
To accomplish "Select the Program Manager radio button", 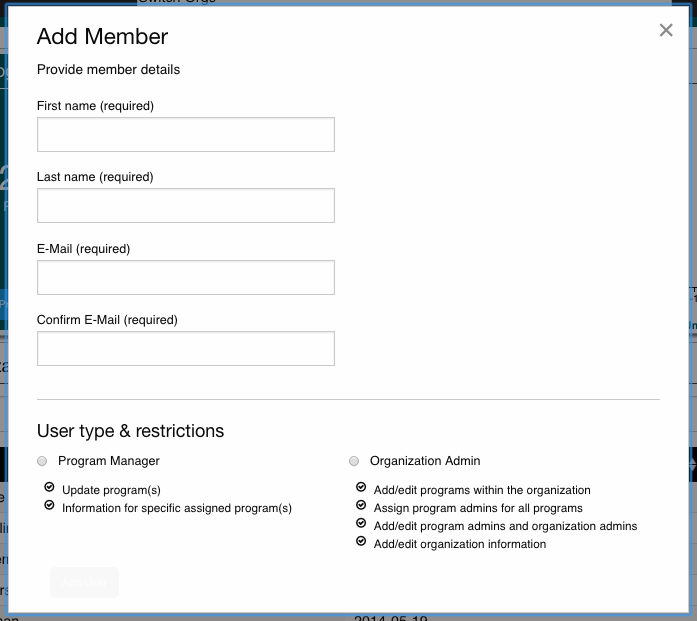I will [42, 461].
